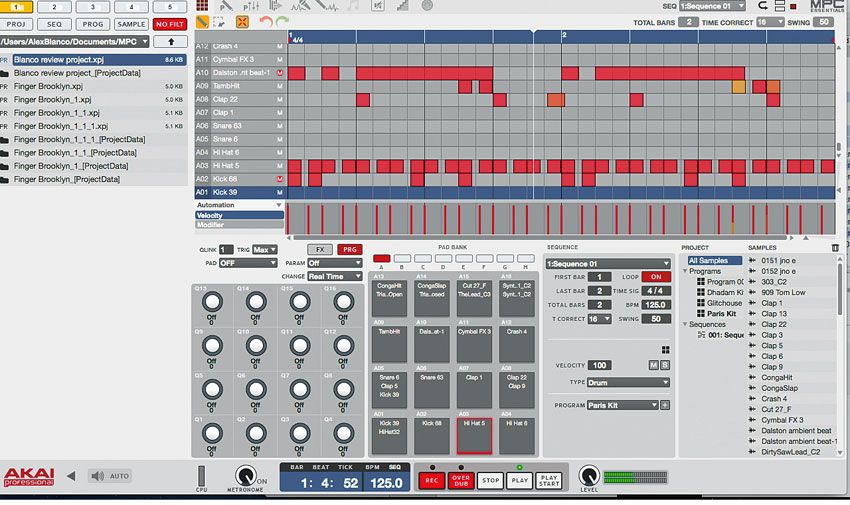Open the CHANGE Real Time dropdown

[x=334, y=276]
